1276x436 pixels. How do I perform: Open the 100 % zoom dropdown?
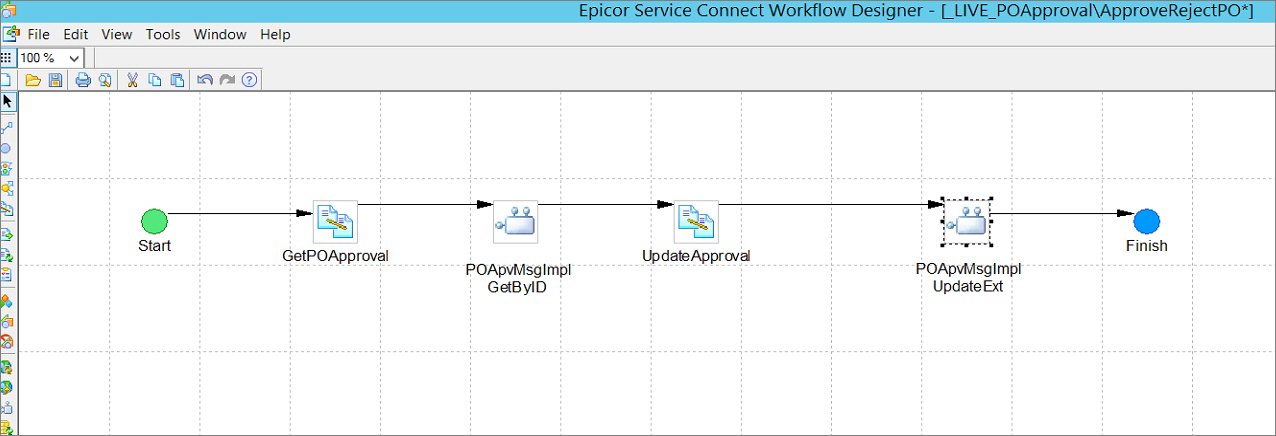[x=73, y=58]
